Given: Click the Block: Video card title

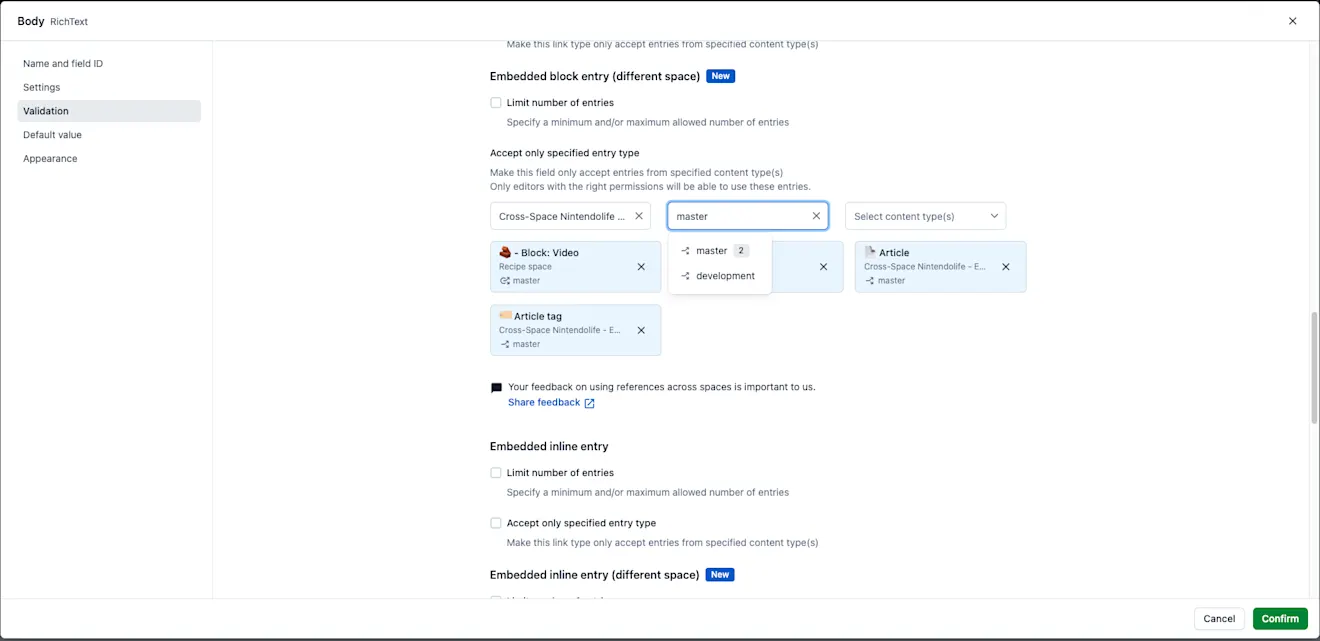Looking at the screenshot, I should click(x=546, y=253).
